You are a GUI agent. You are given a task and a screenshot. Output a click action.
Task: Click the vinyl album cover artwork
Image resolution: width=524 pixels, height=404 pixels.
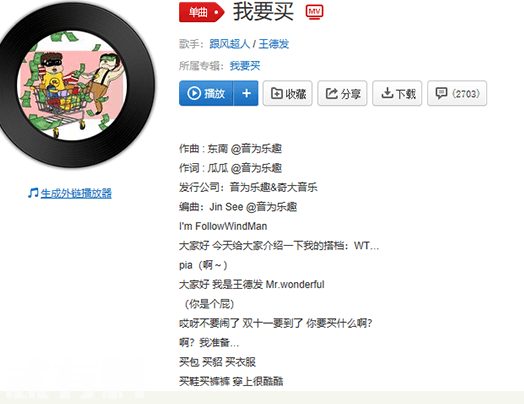(72, 85)
